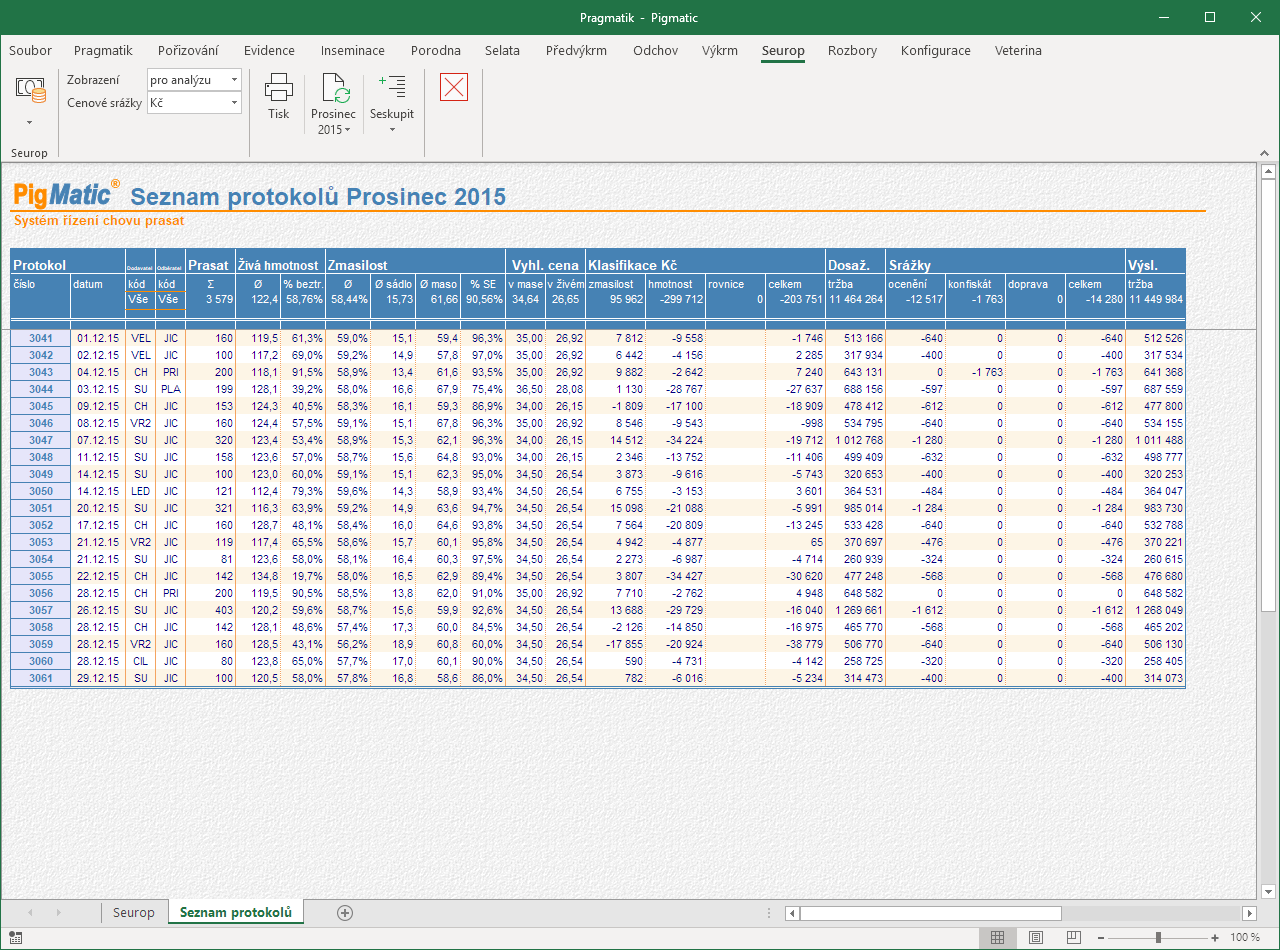Click the horizontal scrollbar right arrow
The height and width of the screenshot is (950, 1280).
(x=1249, y=913)
